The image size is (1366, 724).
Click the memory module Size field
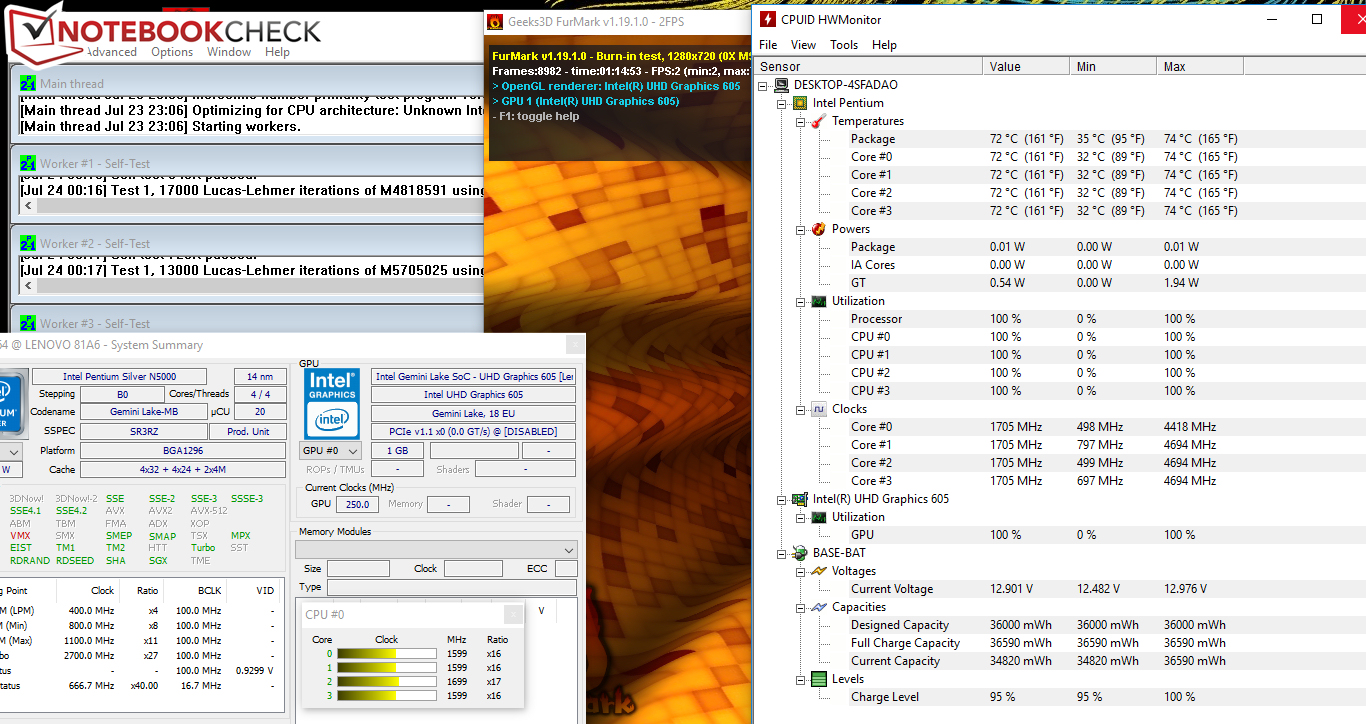(x=358, y=568)
